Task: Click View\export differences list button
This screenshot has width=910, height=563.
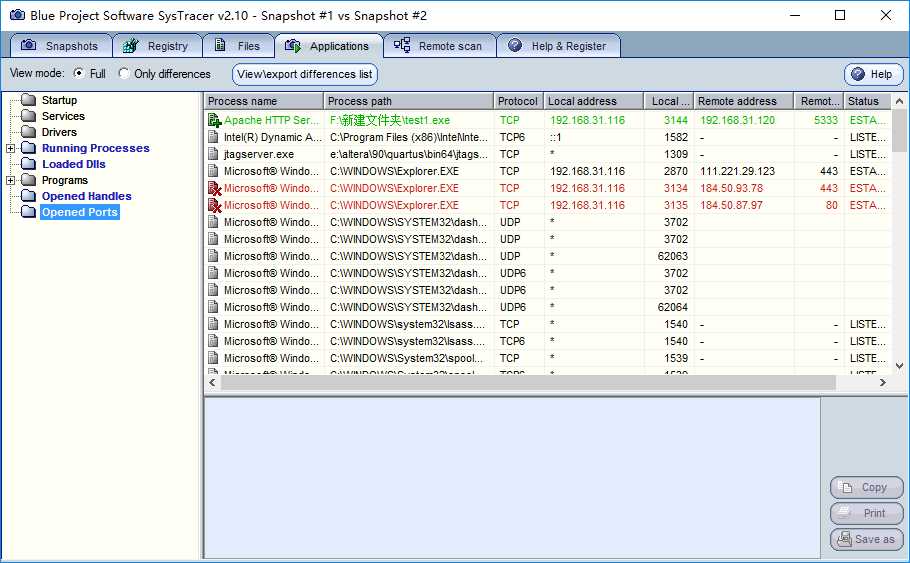Action: click(305, 74)
